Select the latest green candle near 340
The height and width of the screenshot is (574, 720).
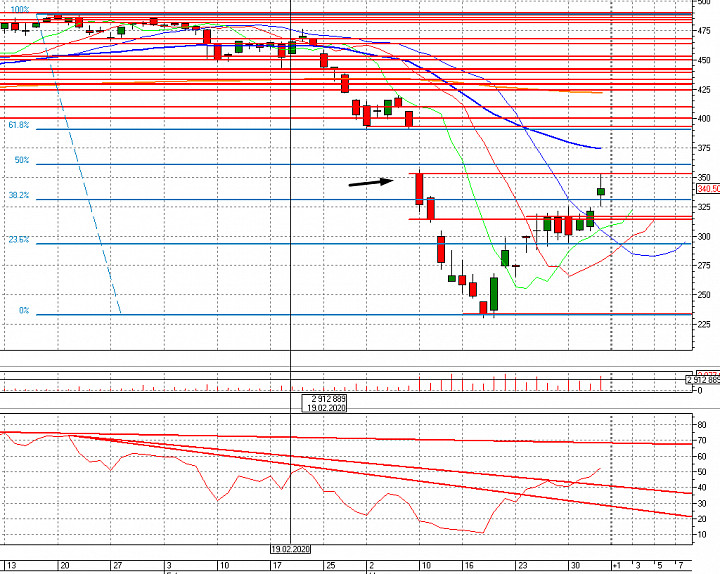[x=601, y=191]
